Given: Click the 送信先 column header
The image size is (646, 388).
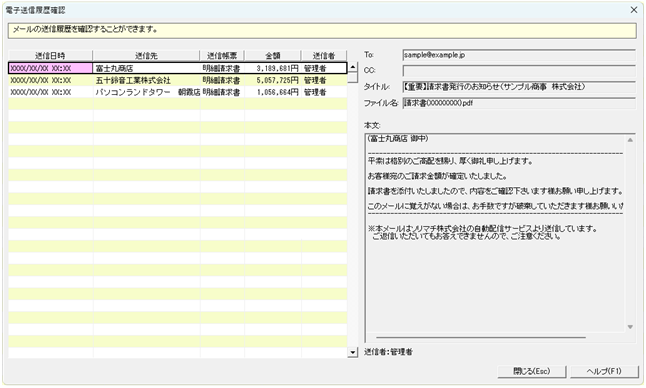Looking at the screenshot, I should 146,56.
